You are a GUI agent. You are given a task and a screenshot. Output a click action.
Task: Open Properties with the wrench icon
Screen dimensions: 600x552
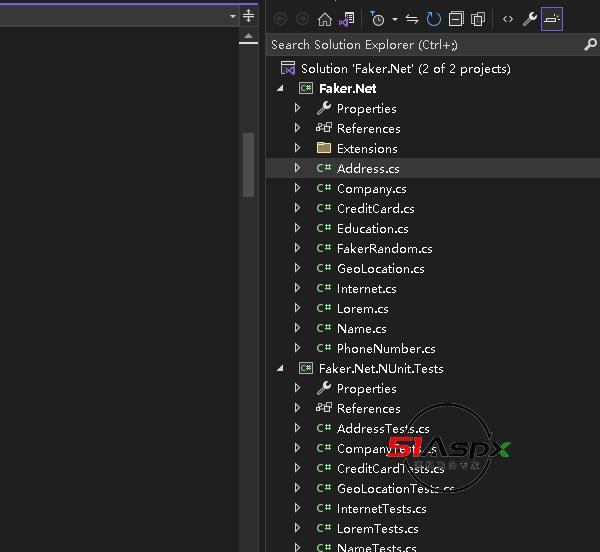[x=530, y=19]
